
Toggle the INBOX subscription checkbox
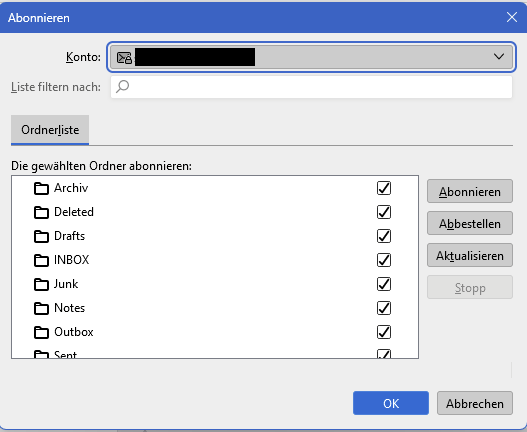[384, 260]
